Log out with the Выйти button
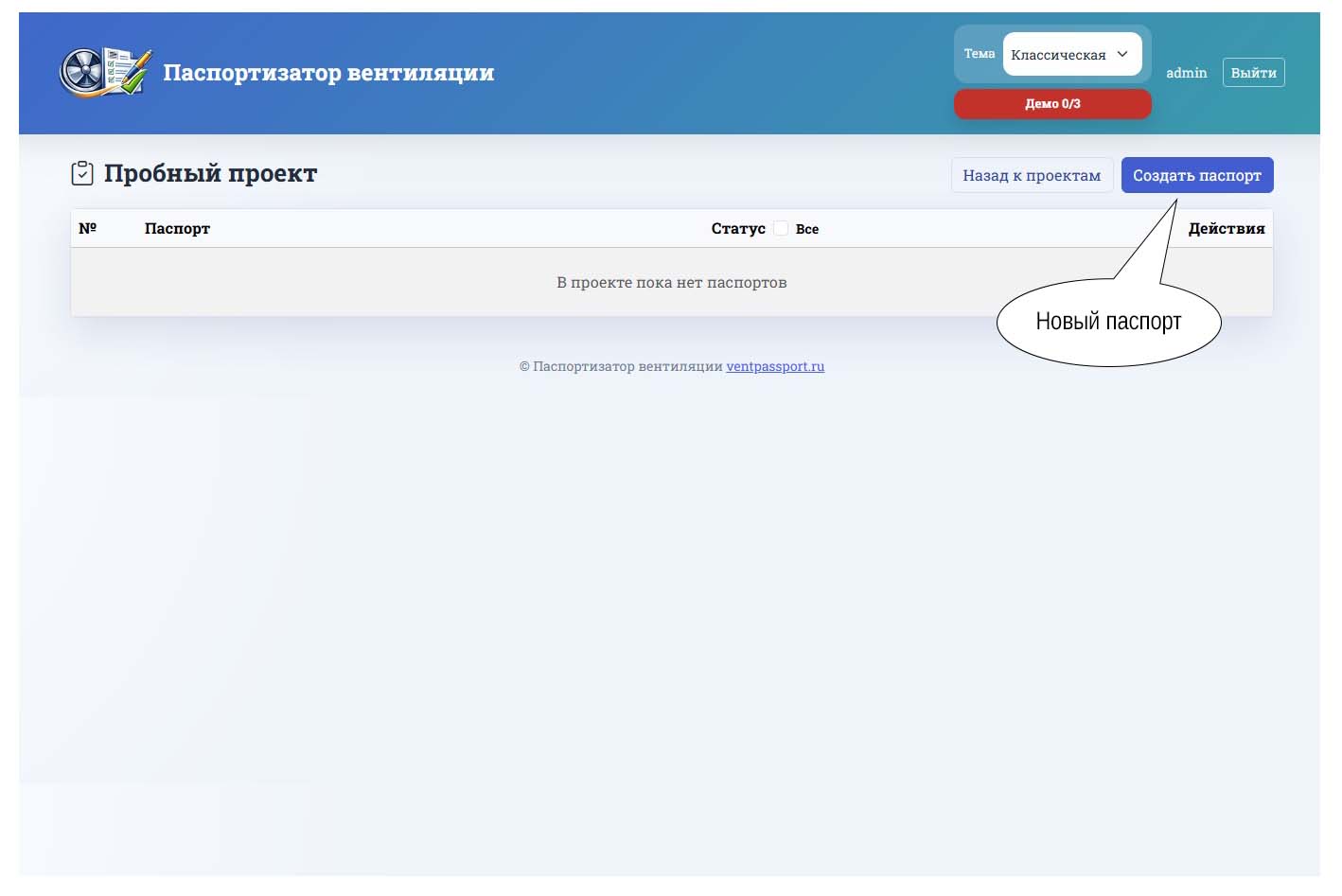 click(x=1253, y=73)
